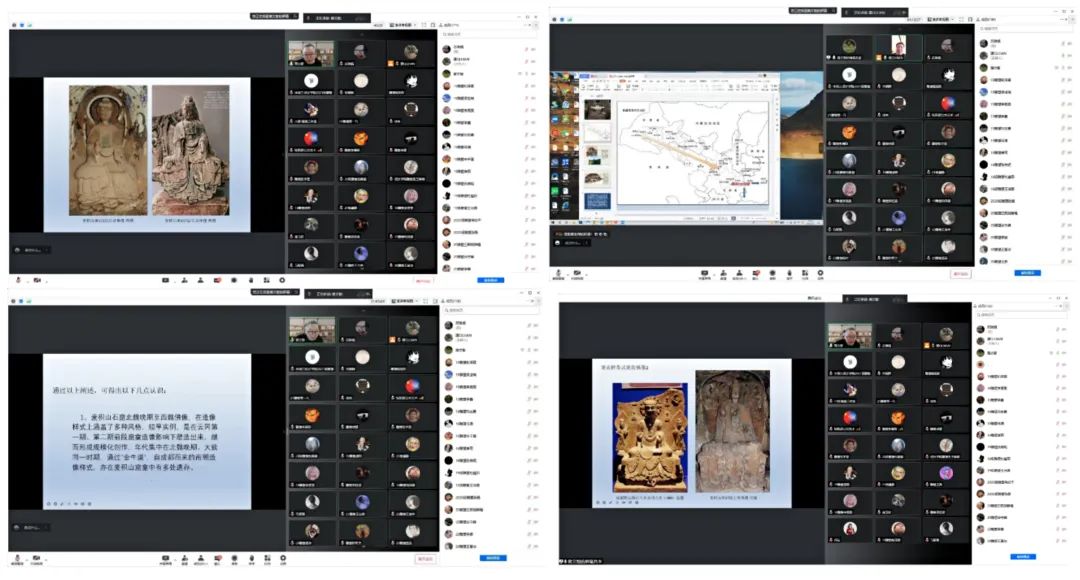
Task: Click fullscreen icon in map slide window header
Action: [x=970, y=19]
